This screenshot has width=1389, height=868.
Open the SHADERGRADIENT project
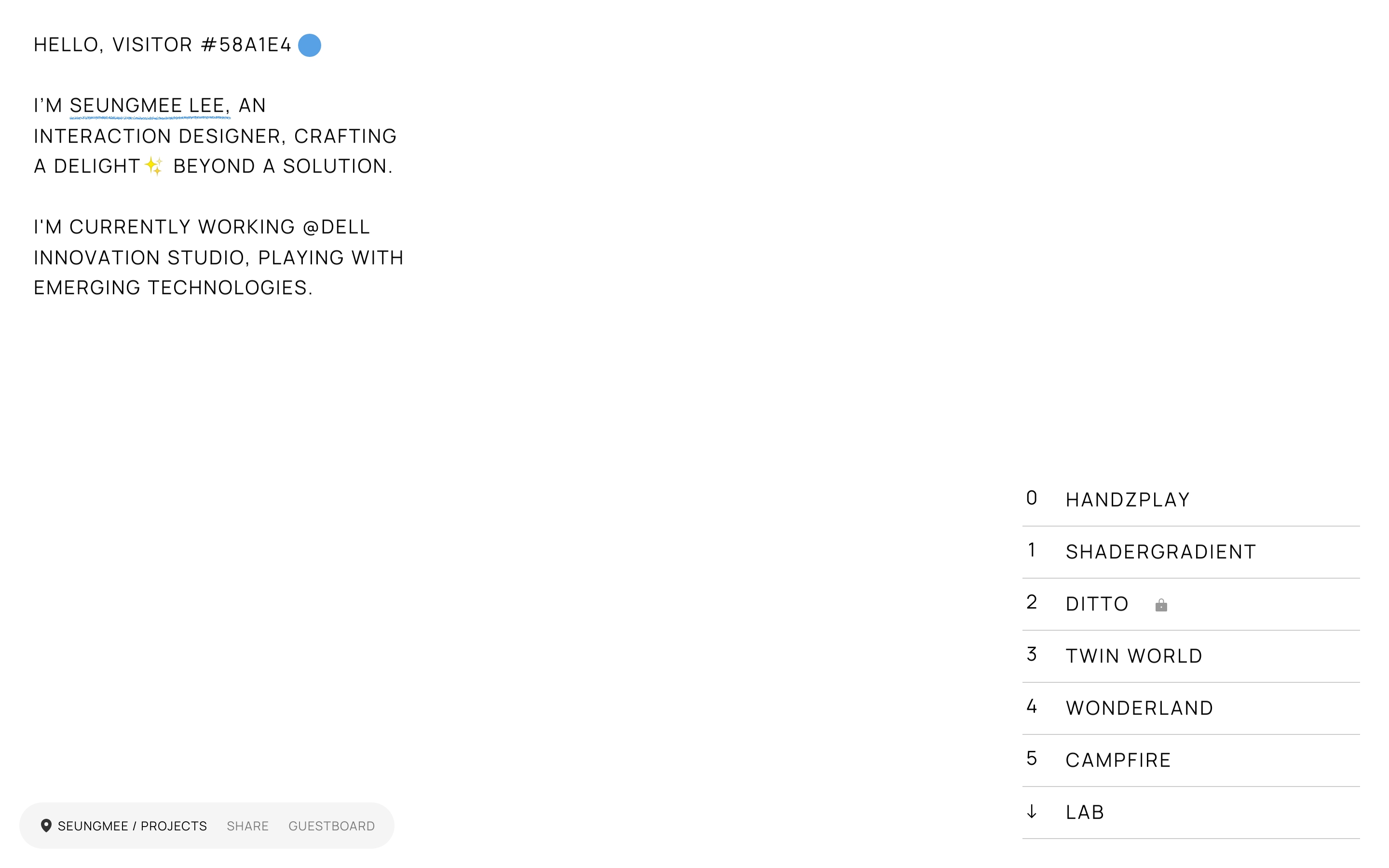[1160, 552]
